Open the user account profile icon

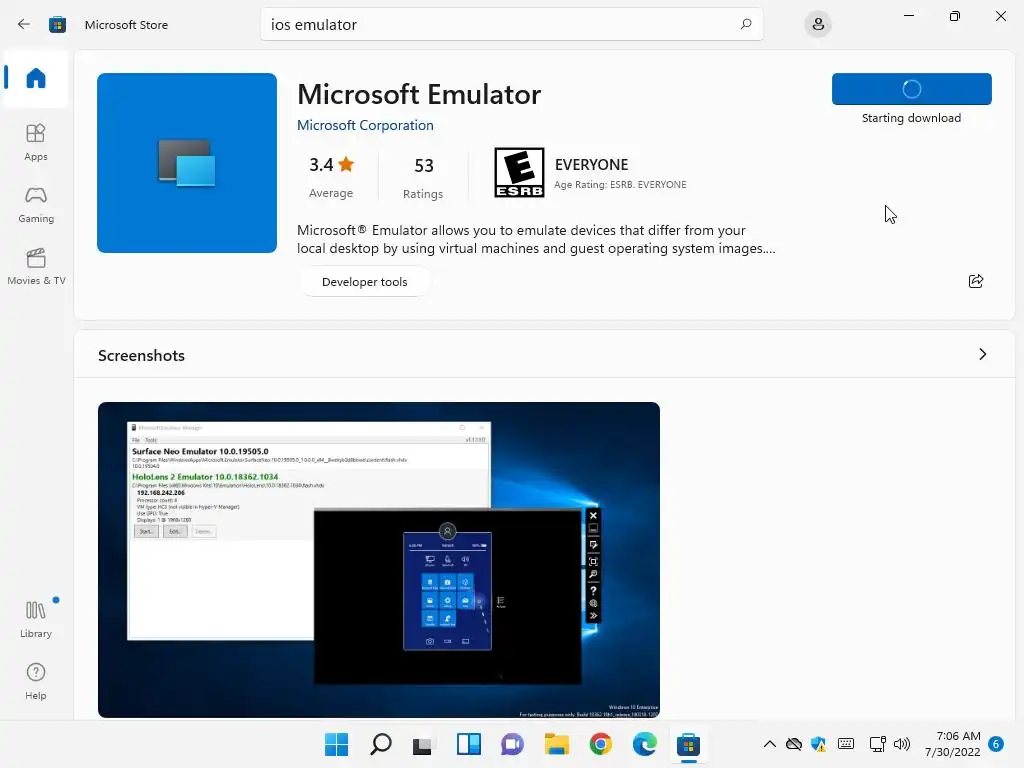click(818, 25)
